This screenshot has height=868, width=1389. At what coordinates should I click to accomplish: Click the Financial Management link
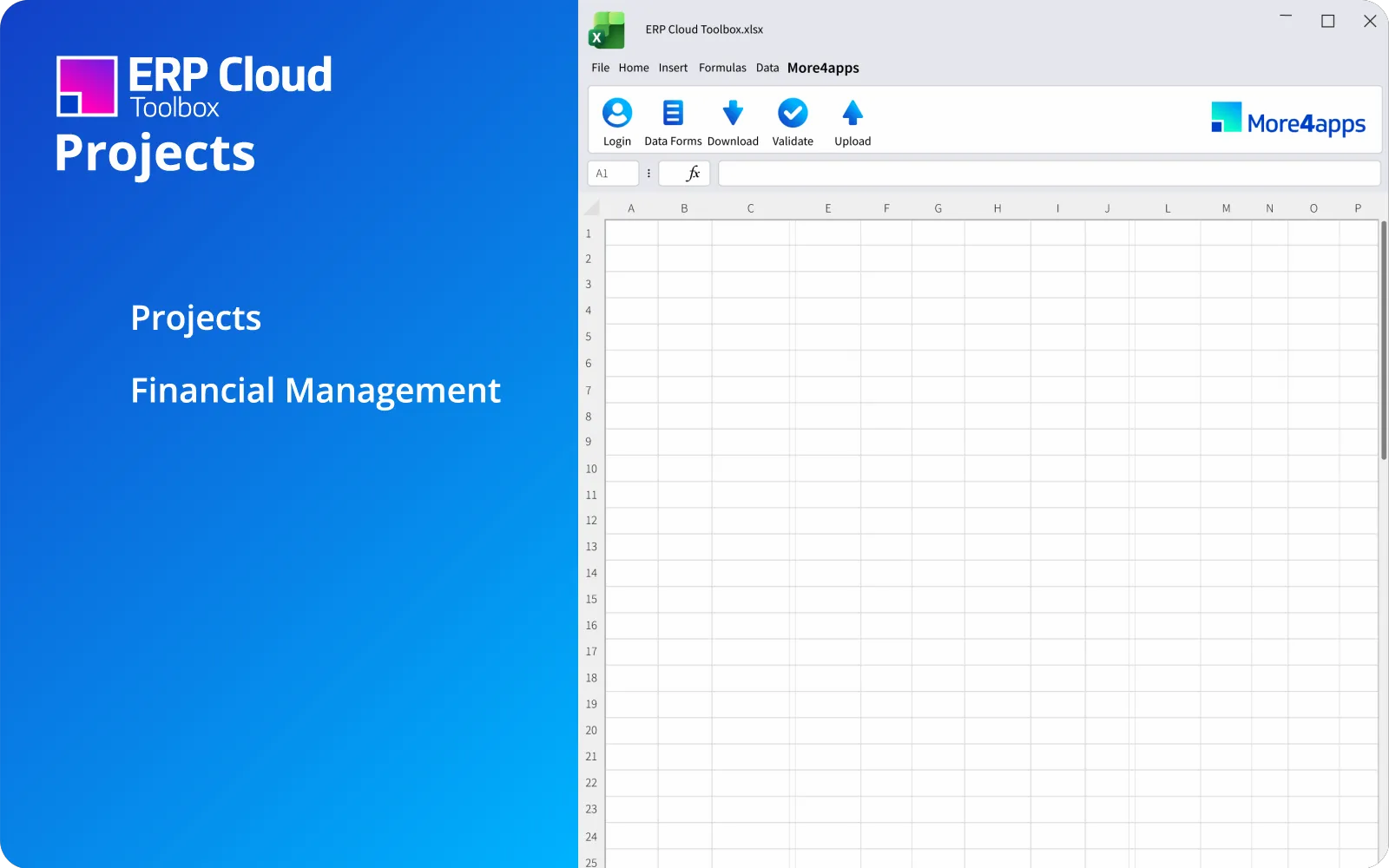pos(316,391)
